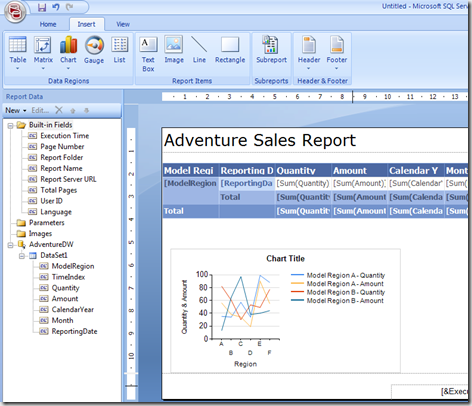Select the Report Folder built-in field
472x406 pixels.
tap(62, 157)
